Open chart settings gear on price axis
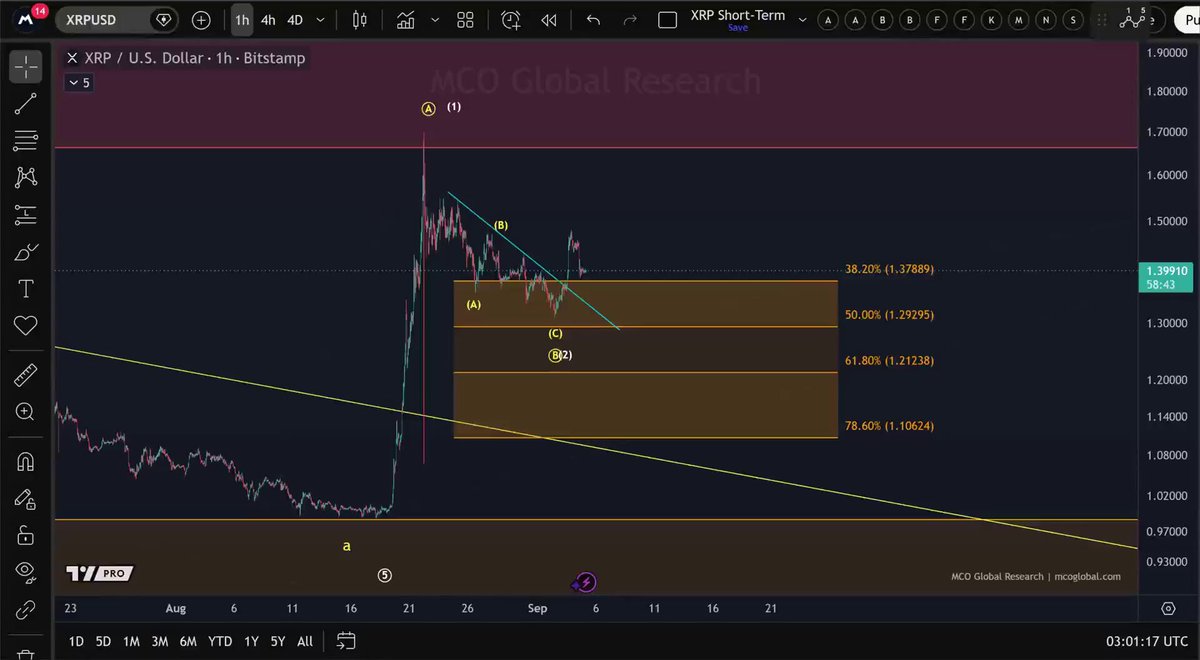 click(x=1168, y=608)
